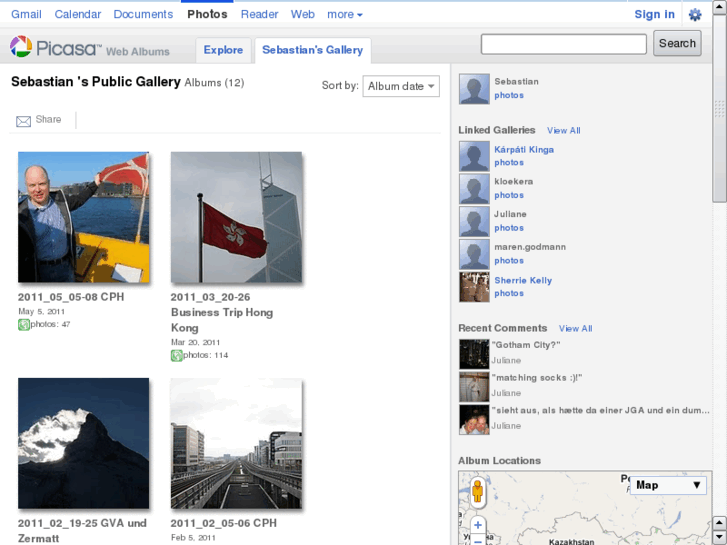Image resolution: width=727 pixels, height=545 pixels.
Task: Go to Gmail in the top bar
Action: click(x=26, y=14)
